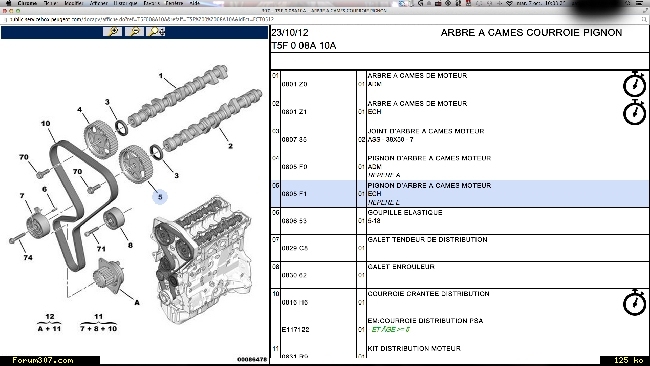Select callout number 1 on the camshaft
The image size is (650, 366).
coord(160,76)
